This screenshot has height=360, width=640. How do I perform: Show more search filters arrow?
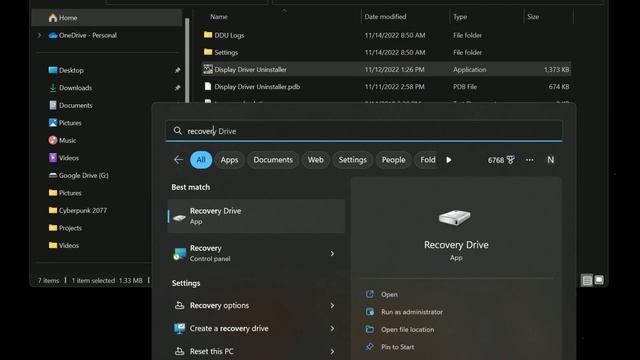(449, 160)
